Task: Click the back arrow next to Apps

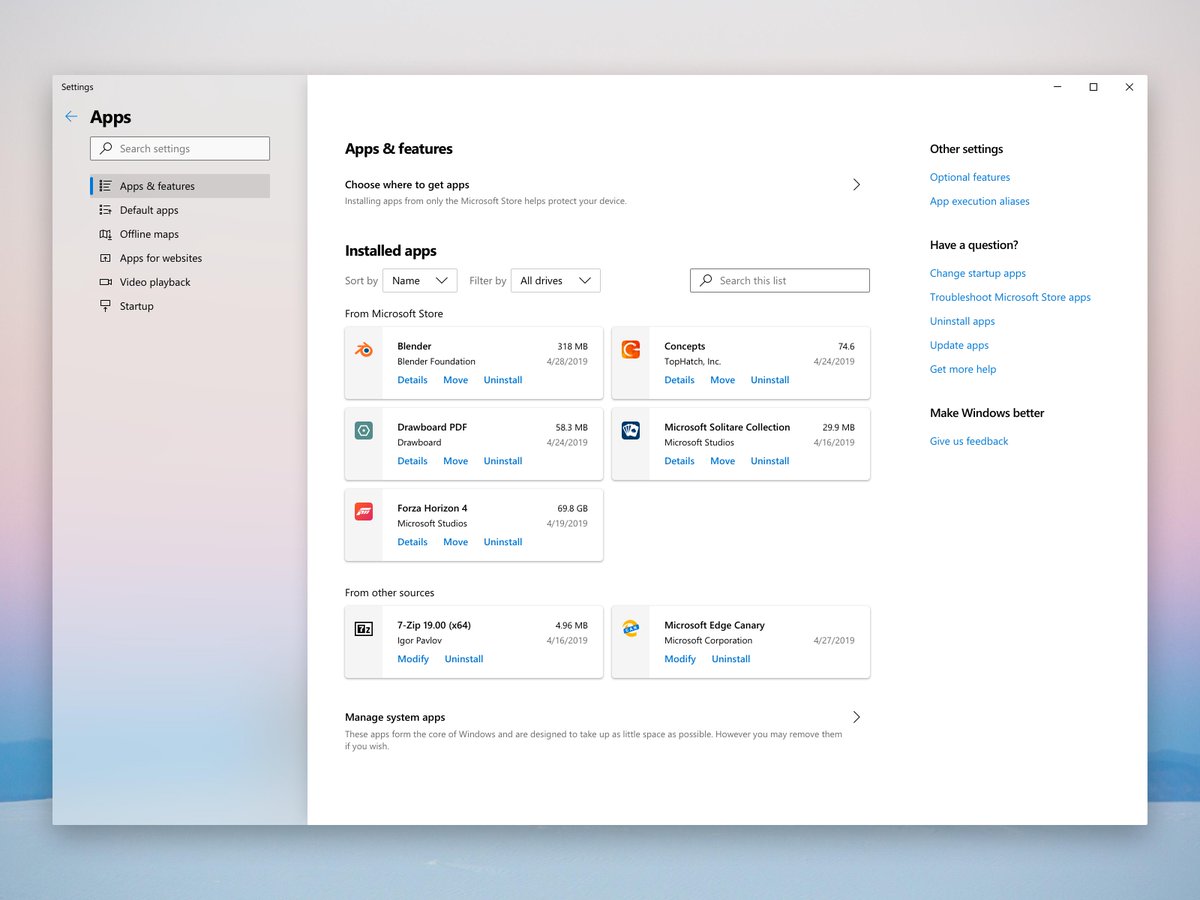Action: coord(71,117)
